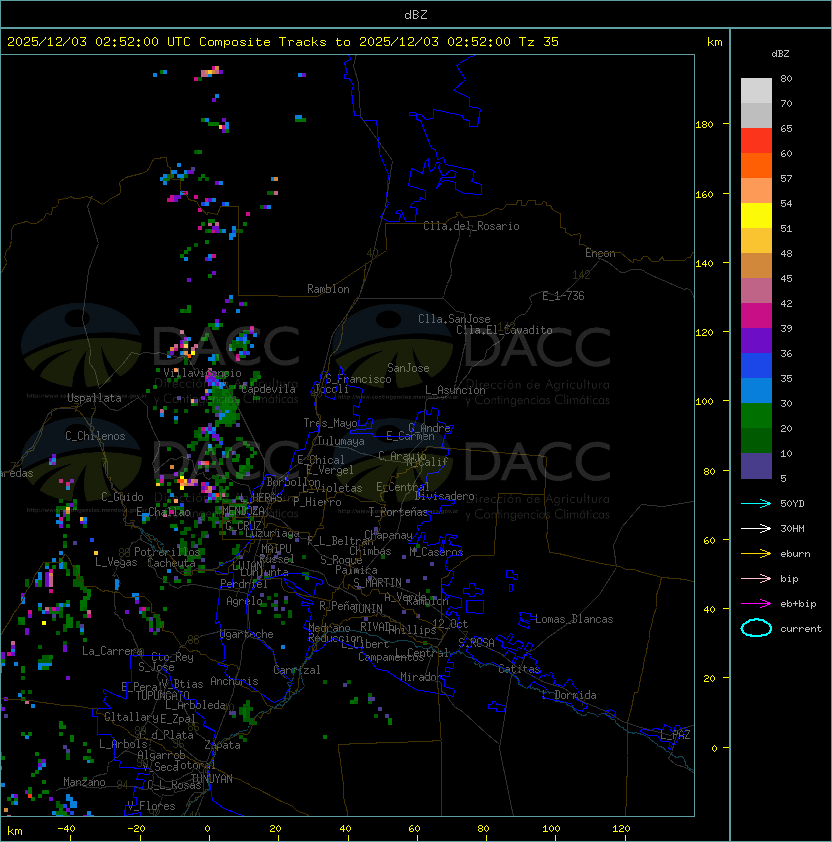The width and height of the screenshot is (832, 842).
Task: Click the Ugarteche map label
Action: click(247, 634)
